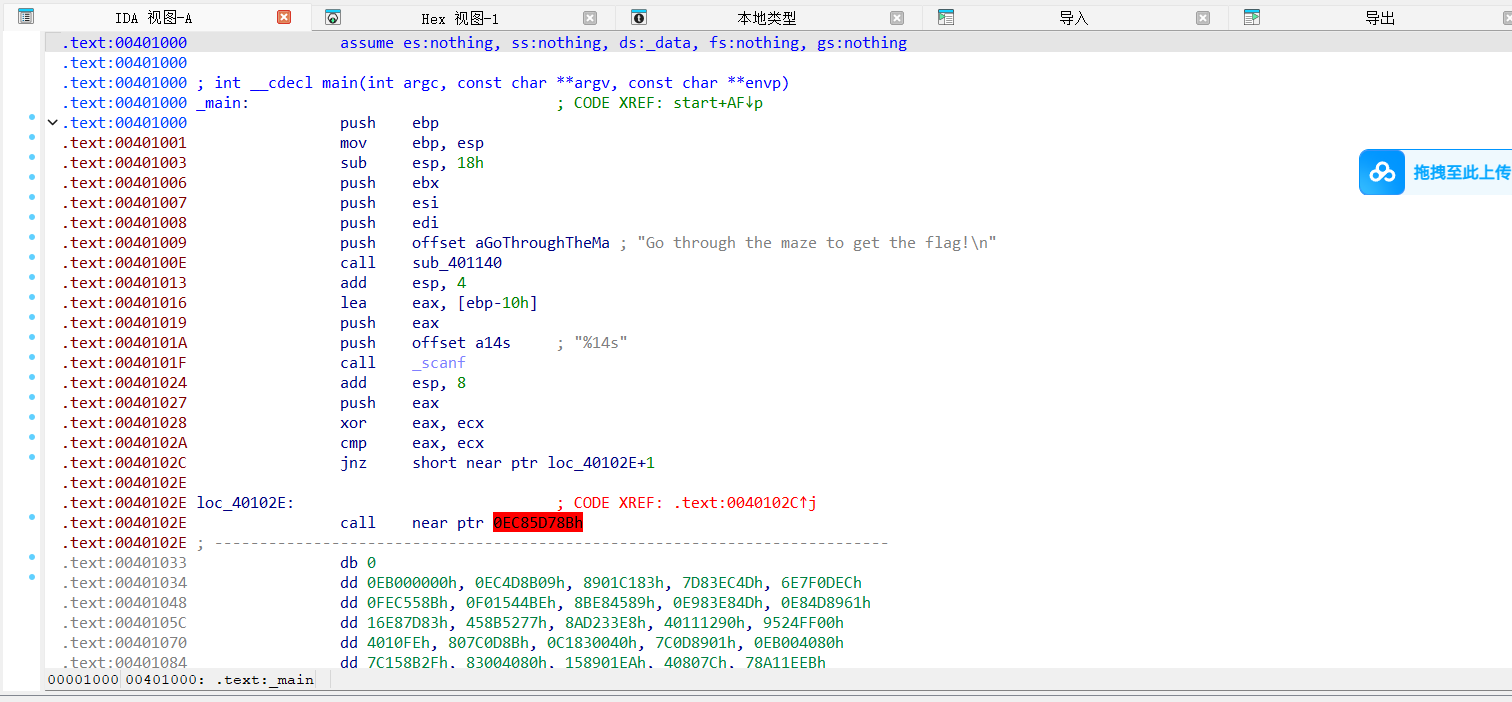Open the 导出 tab
The width and height of the screenshot is (1512, 702).
click(x=1380, y=18)
